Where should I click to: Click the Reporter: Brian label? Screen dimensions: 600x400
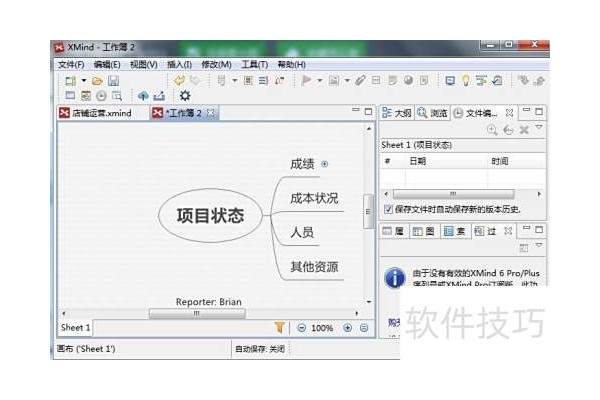[x=209, y=302]
